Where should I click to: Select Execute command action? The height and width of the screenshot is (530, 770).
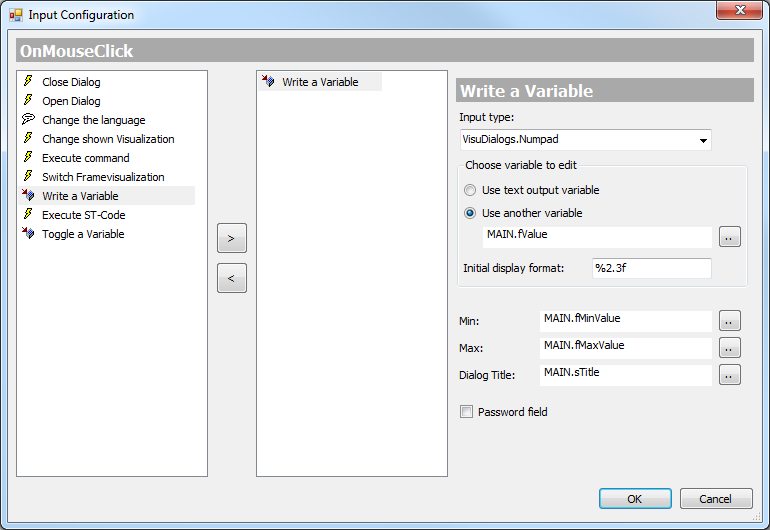[x=86, y=158]
